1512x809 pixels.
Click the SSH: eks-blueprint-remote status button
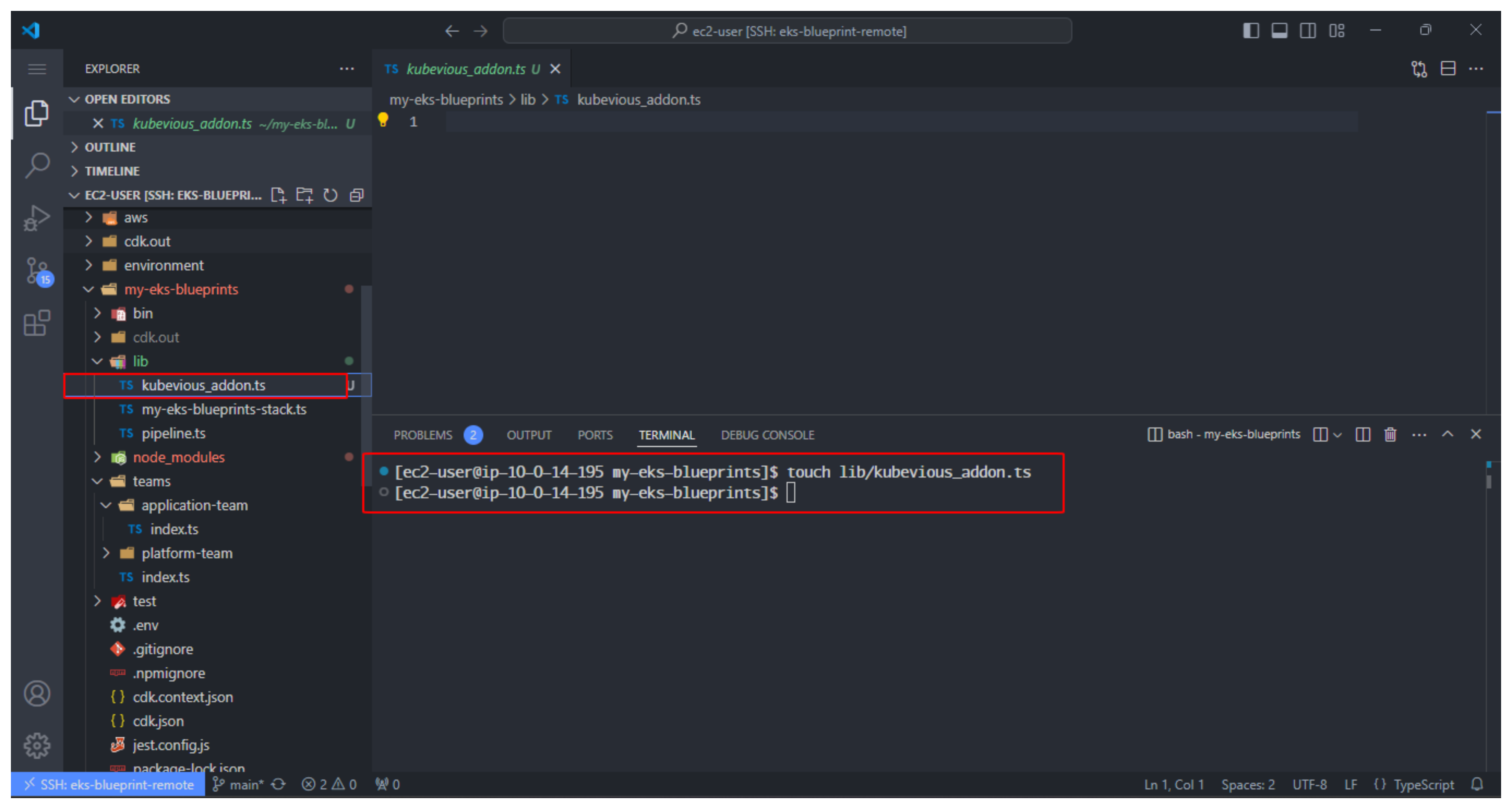[109, 784]
